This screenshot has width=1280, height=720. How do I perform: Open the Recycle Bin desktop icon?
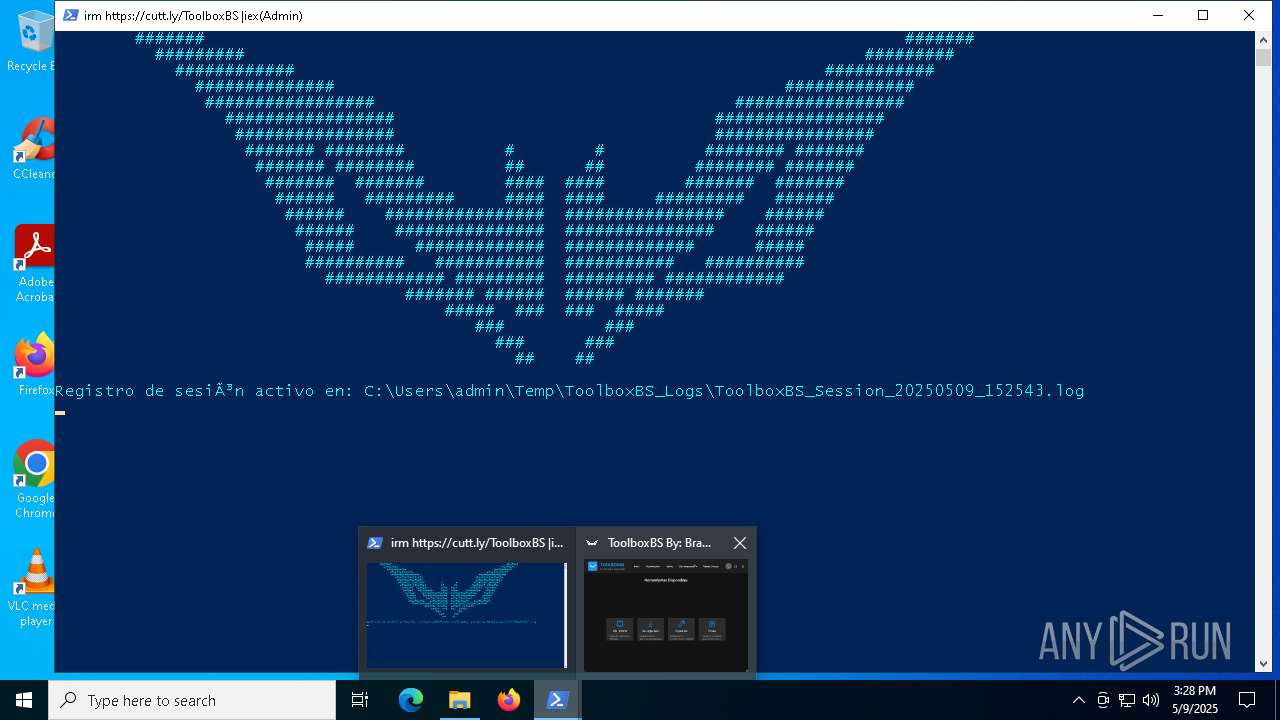click(x=32, y=40)
